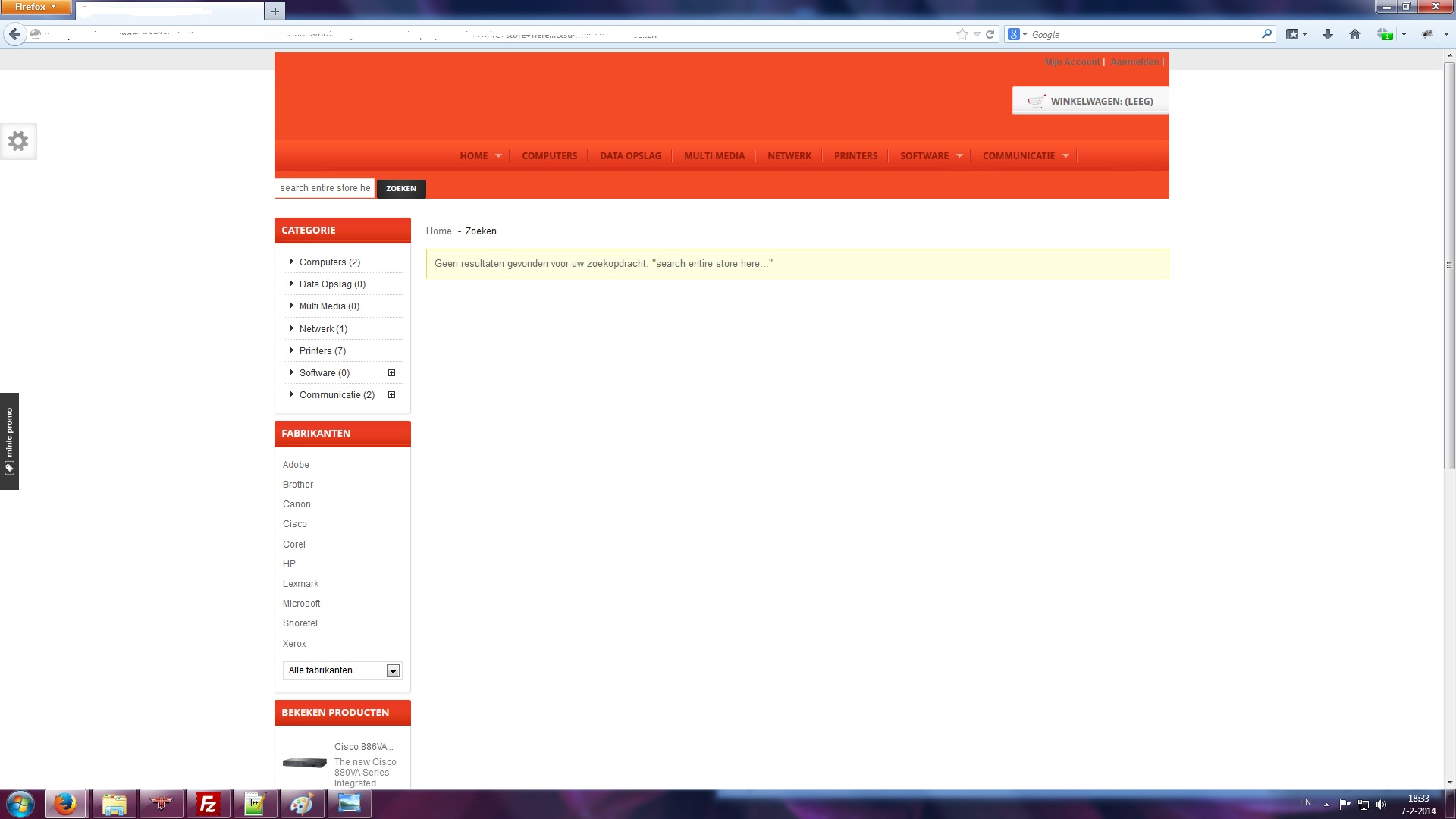The width and height of the screenshot is (1456, 819).
Task: Expand the Communicatie category subtree
Action: click(391, 394)
